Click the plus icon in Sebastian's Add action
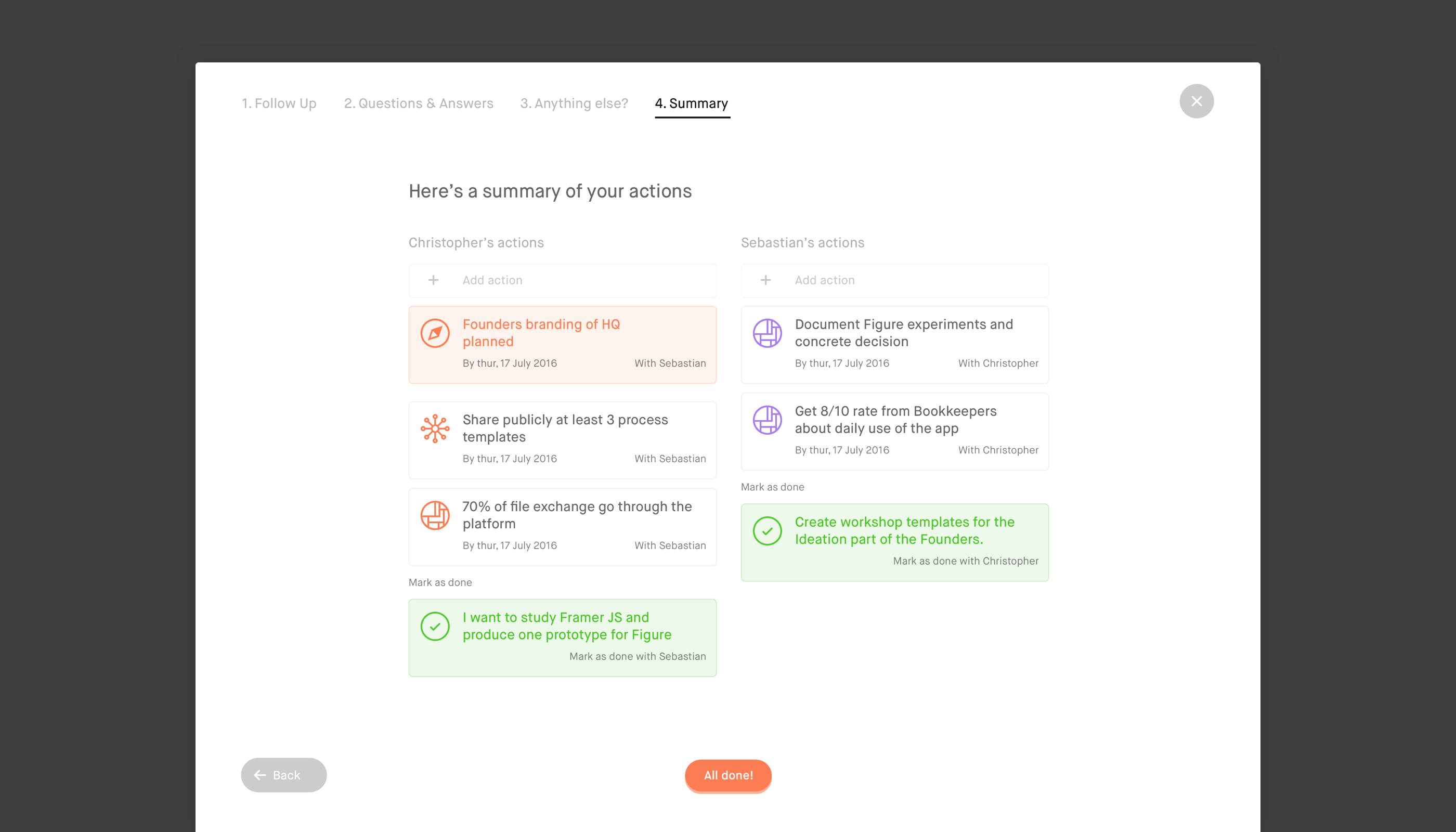Image resolution: width=1456 pixels, height=832 pixels. (x=766, y=280)
